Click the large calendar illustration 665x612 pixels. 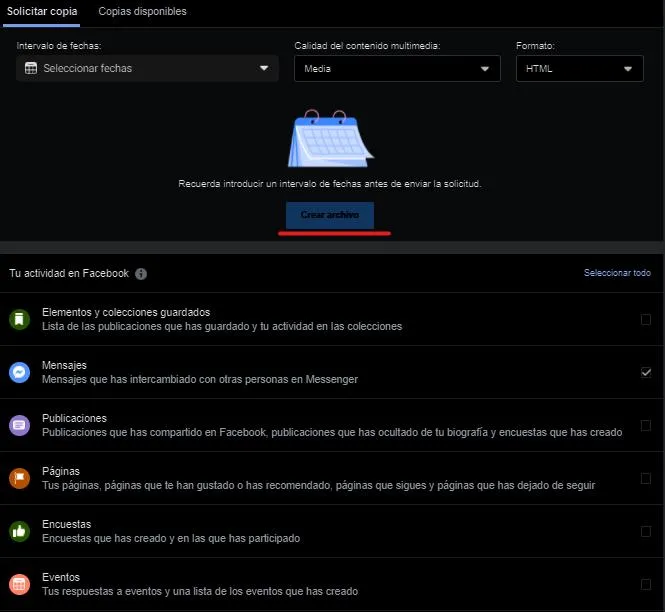[330, 138]
